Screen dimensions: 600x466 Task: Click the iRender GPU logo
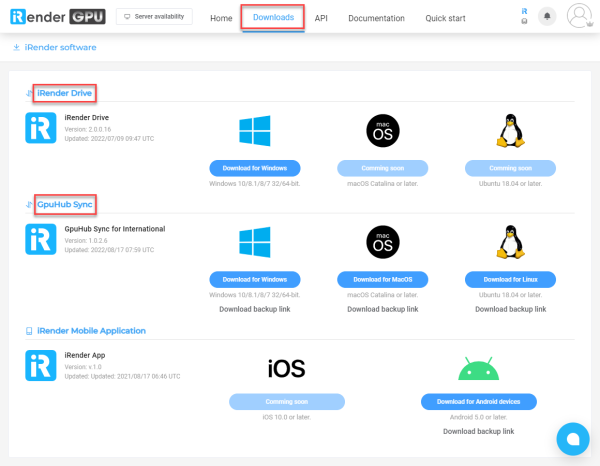(x=56, y=17)
